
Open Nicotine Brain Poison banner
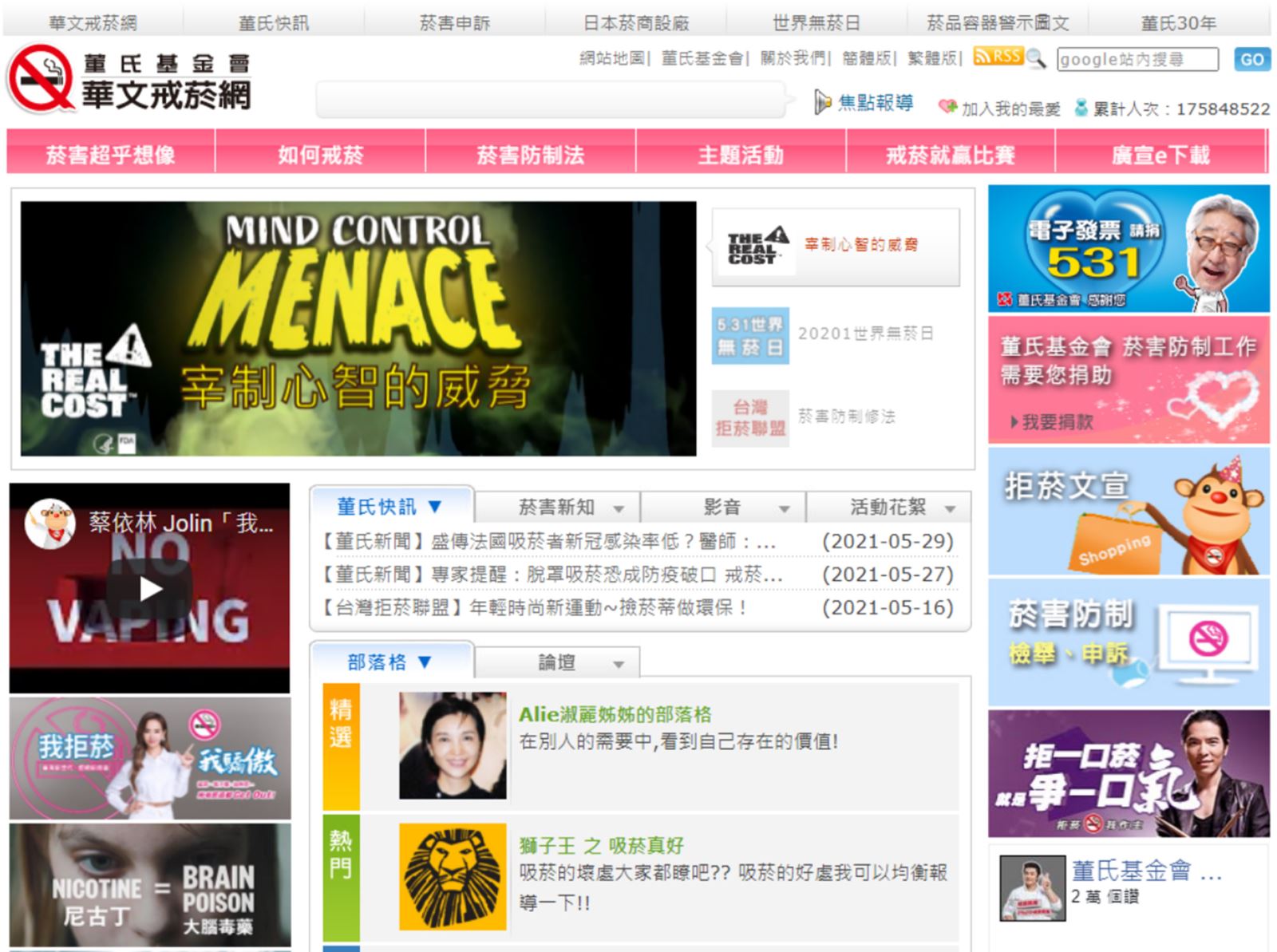click(150, 885)
